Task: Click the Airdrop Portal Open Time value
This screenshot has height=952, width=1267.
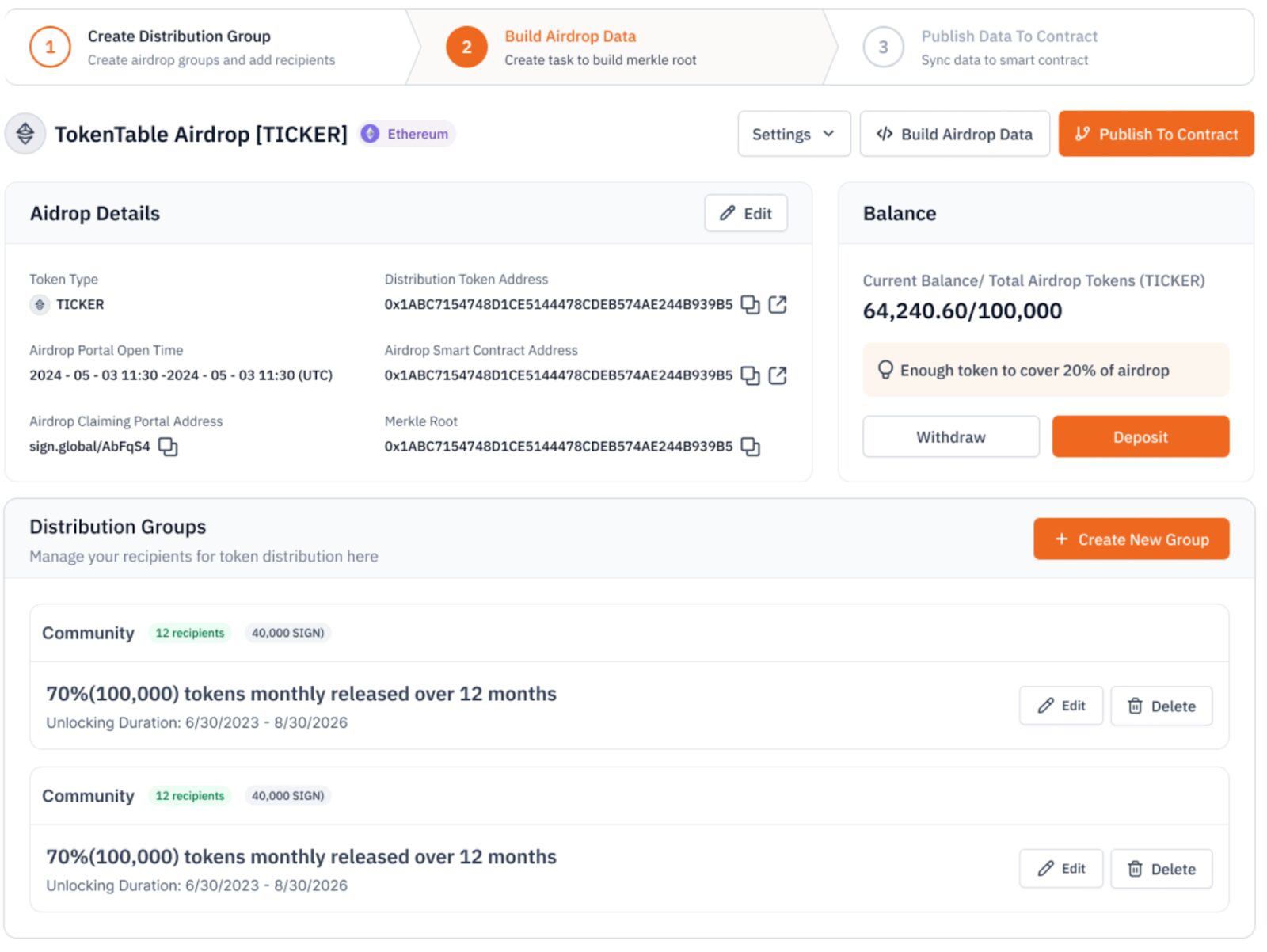Action: click(181, 375)
